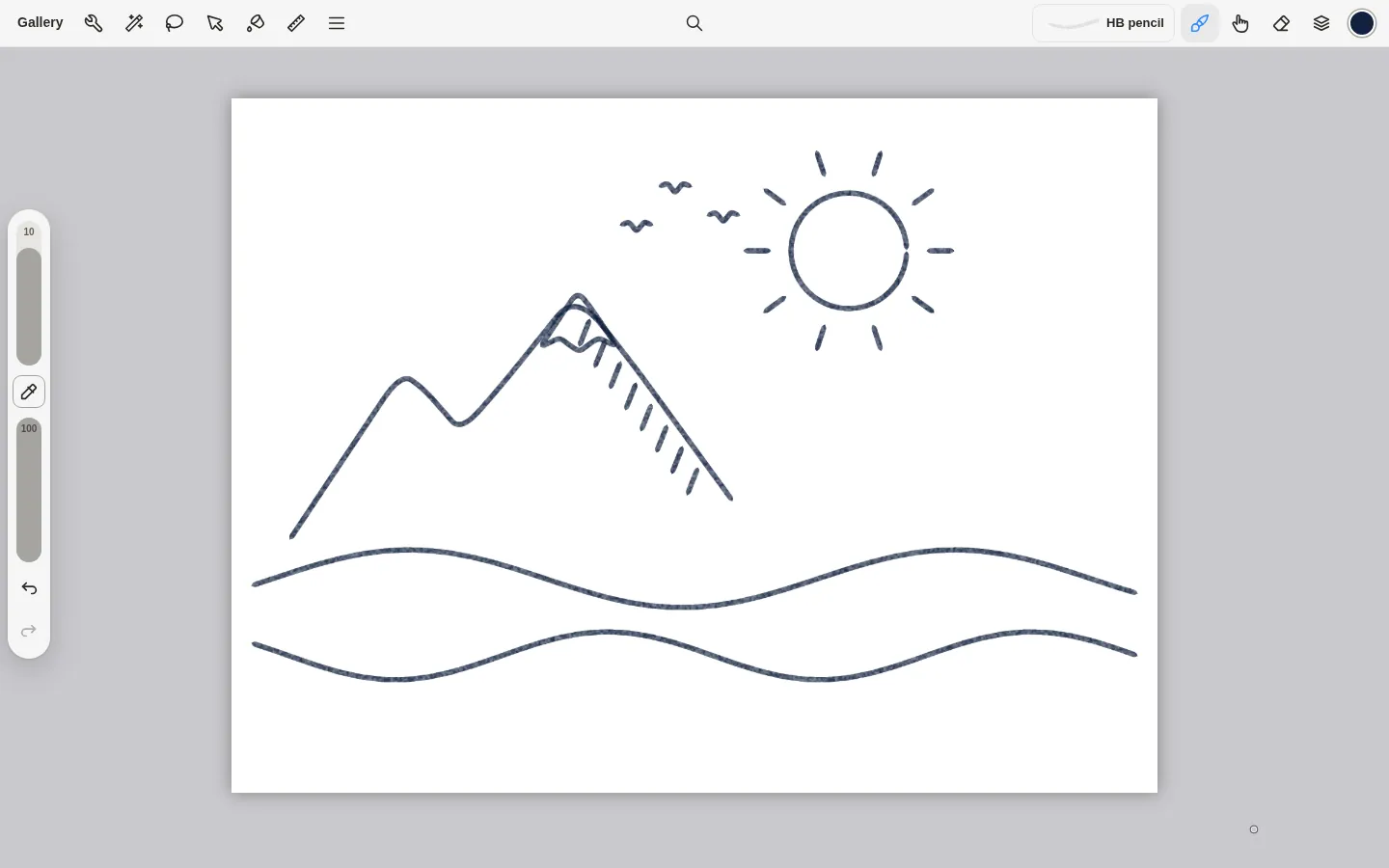
Task: Click the brush opacity slider
Action: [x=29, y=490]
